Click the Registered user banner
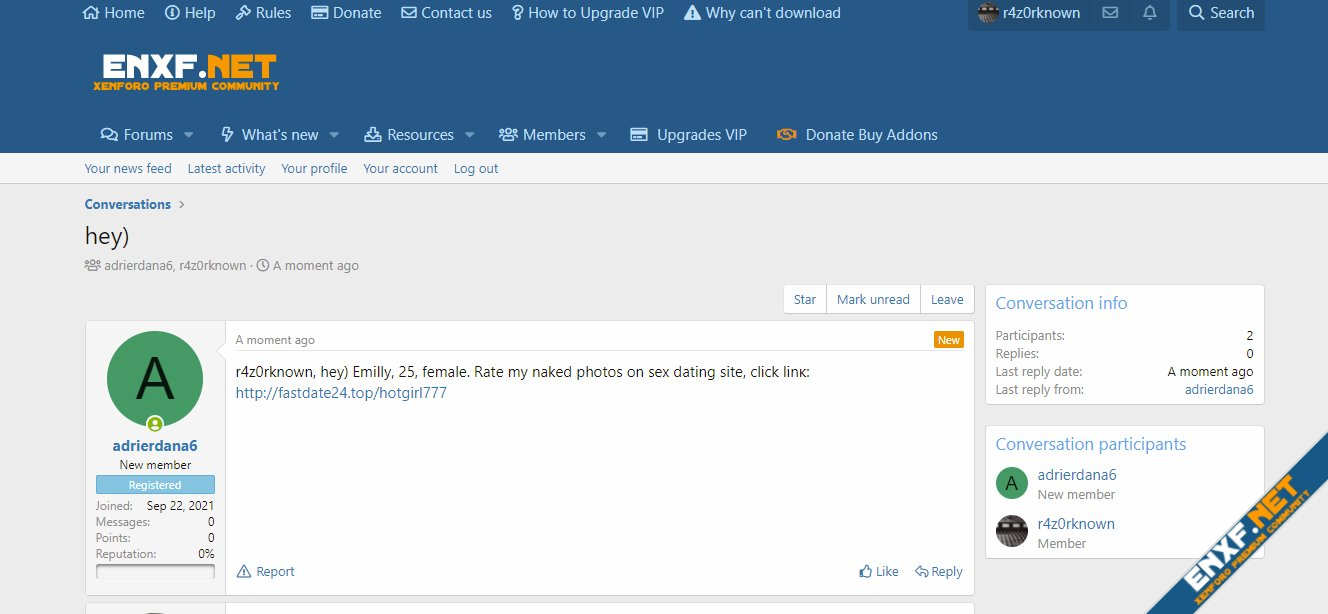This screenshot has width=1328, height=614. pos(155,485)
